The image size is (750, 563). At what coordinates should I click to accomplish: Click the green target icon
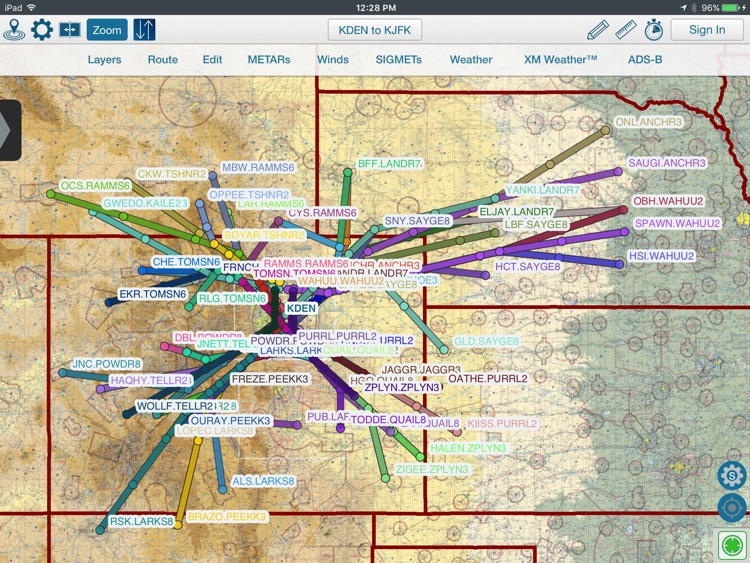(732, 545)
